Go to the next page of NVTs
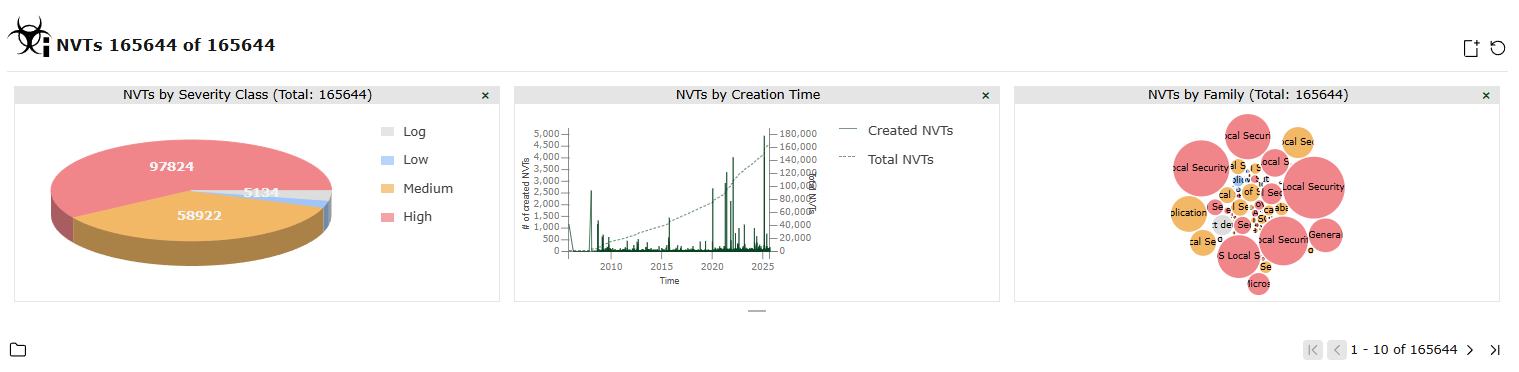The height and width of the screenshot is (372, 1519). (1470, 350)
